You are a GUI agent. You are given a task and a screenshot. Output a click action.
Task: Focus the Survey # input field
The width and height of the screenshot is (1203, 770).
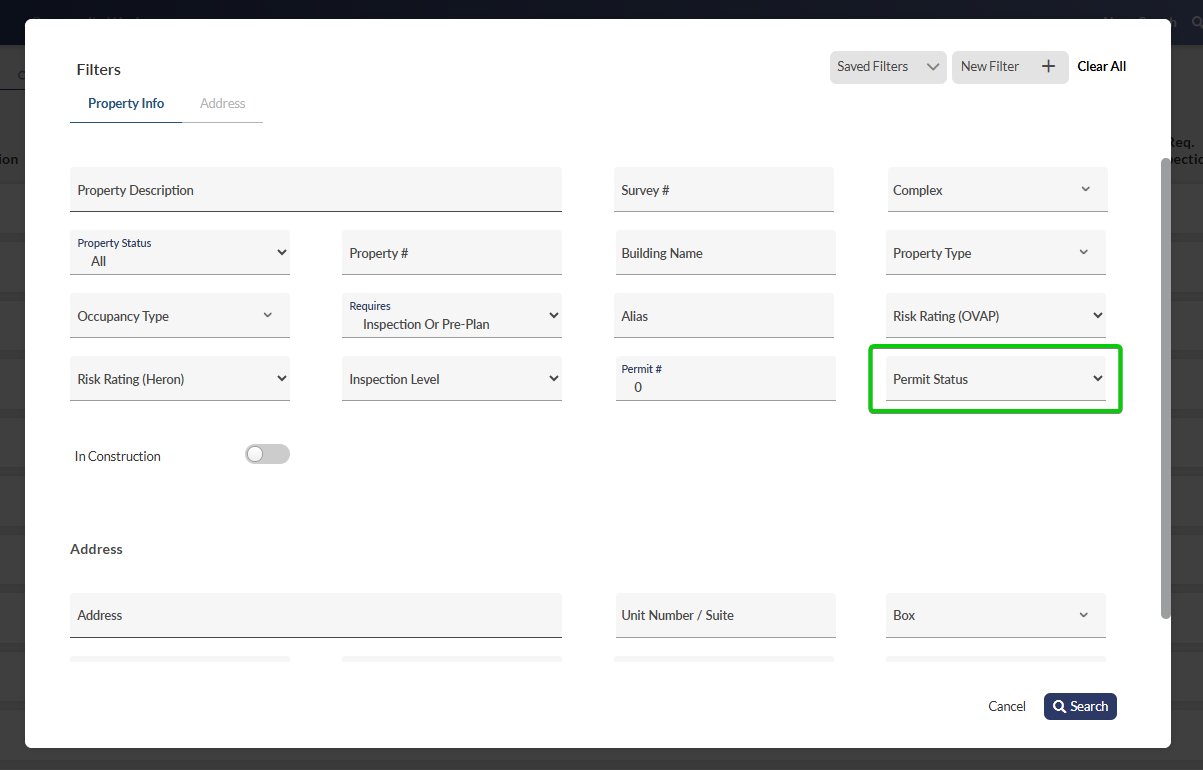724,190
